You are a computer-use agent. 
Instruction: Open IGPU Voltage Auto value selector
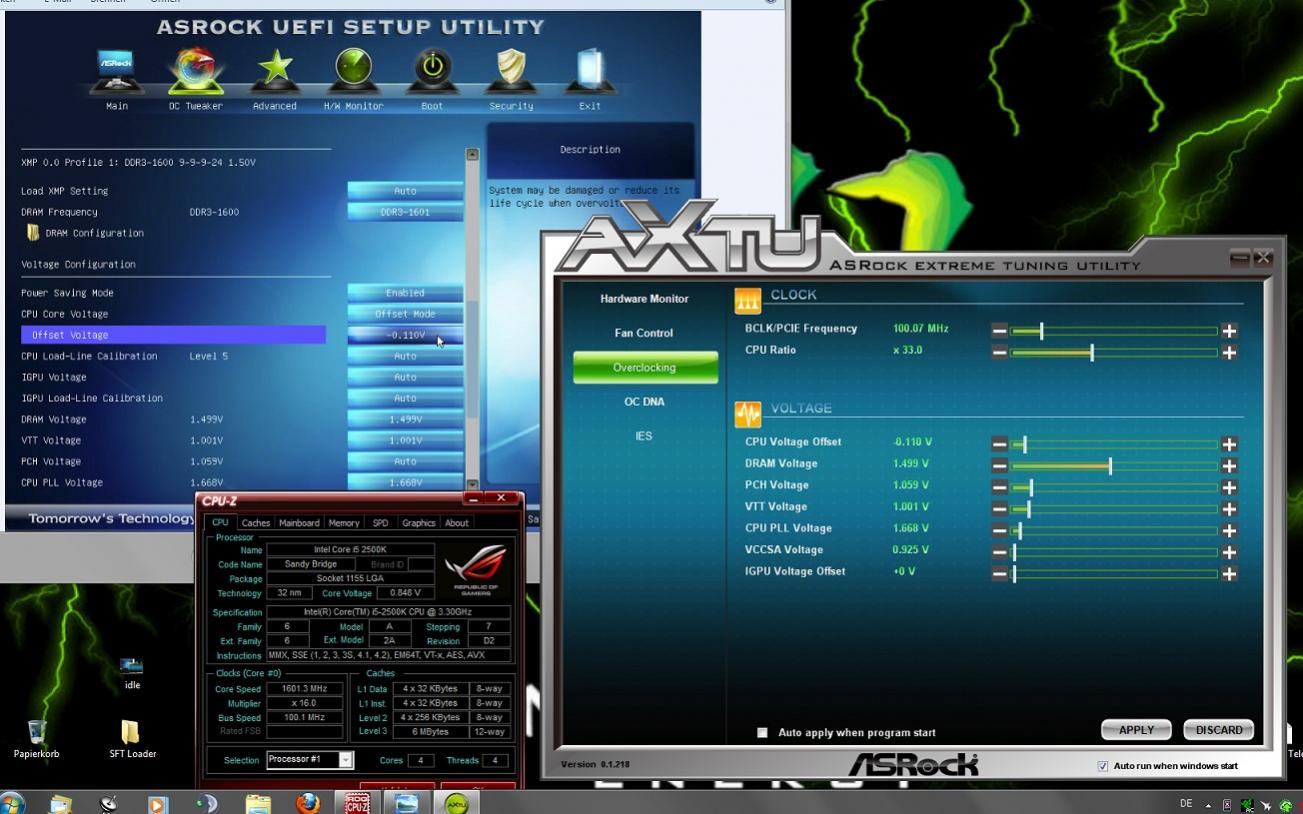click(405, 377)
